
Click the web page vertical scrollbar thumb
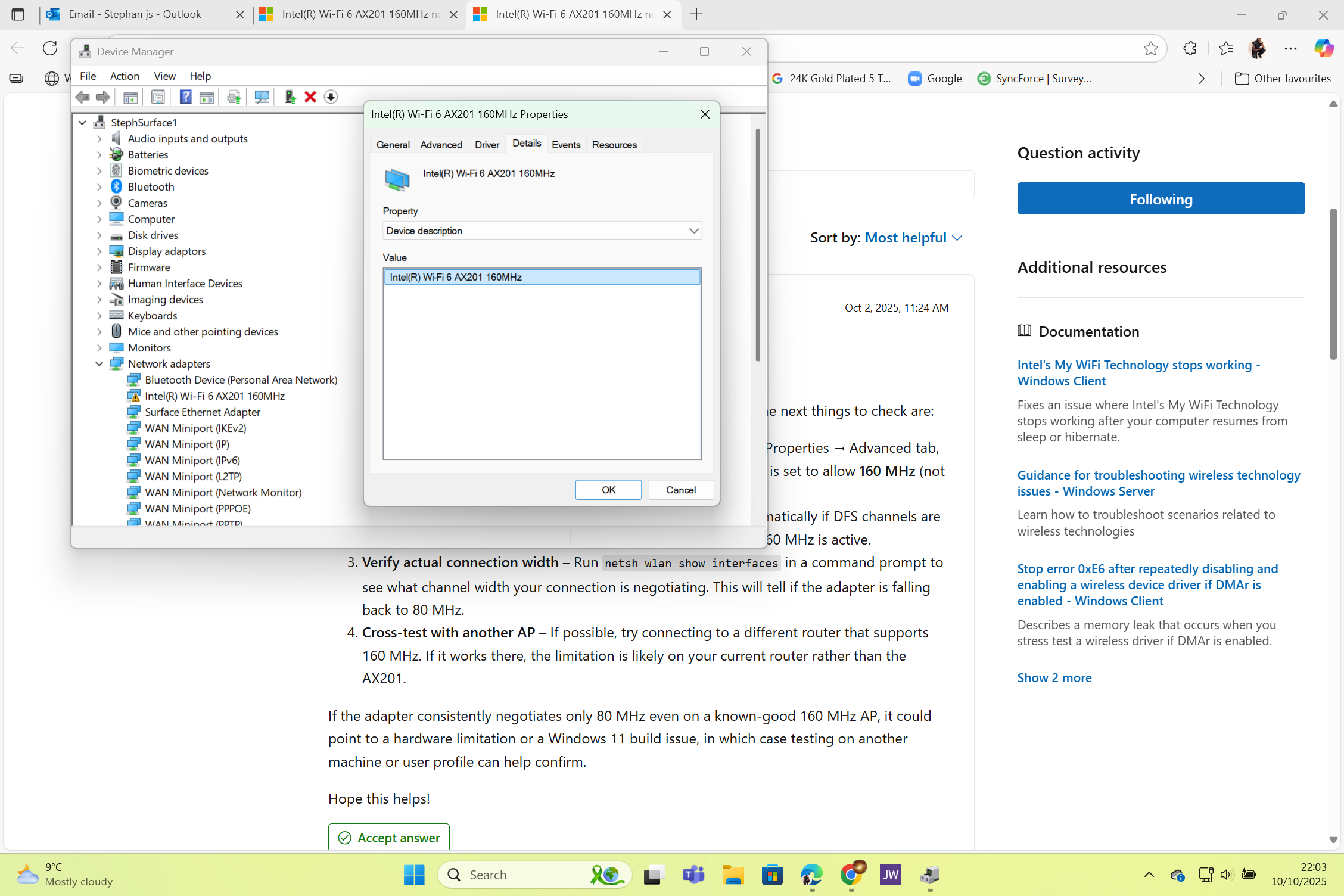click(1333, 284)
